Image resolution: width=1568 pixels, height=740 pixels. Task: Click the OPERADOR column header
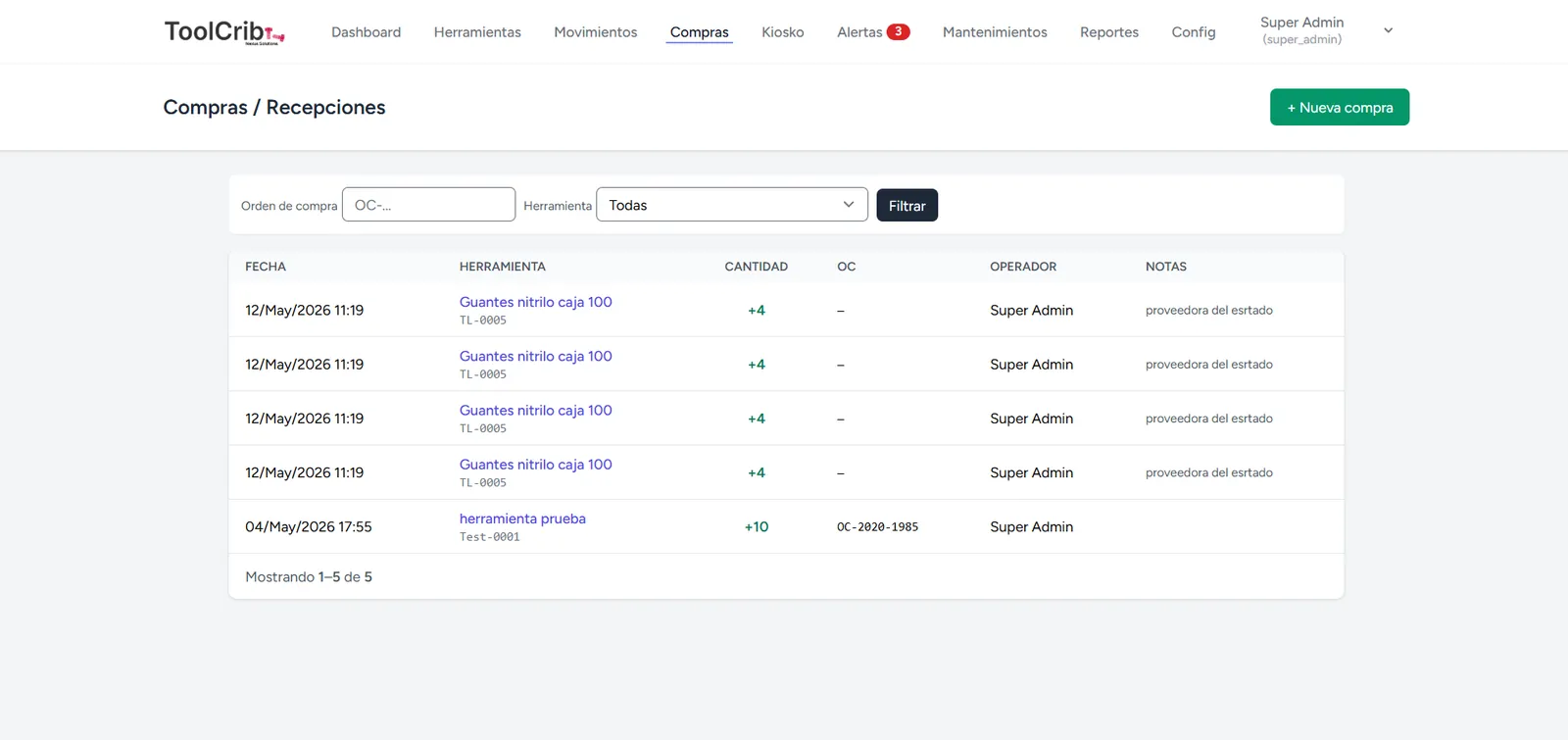coord(1023,267)
